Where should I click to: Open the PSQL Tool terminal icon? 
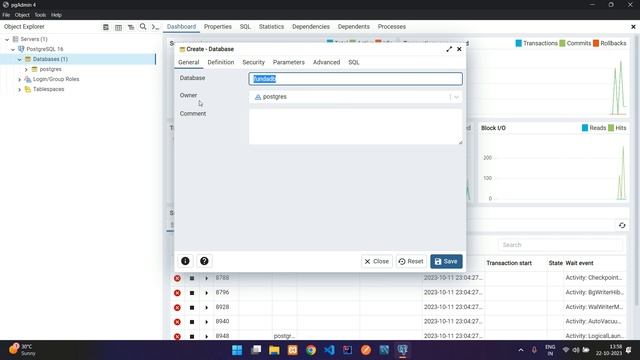(x=155, y=27)
